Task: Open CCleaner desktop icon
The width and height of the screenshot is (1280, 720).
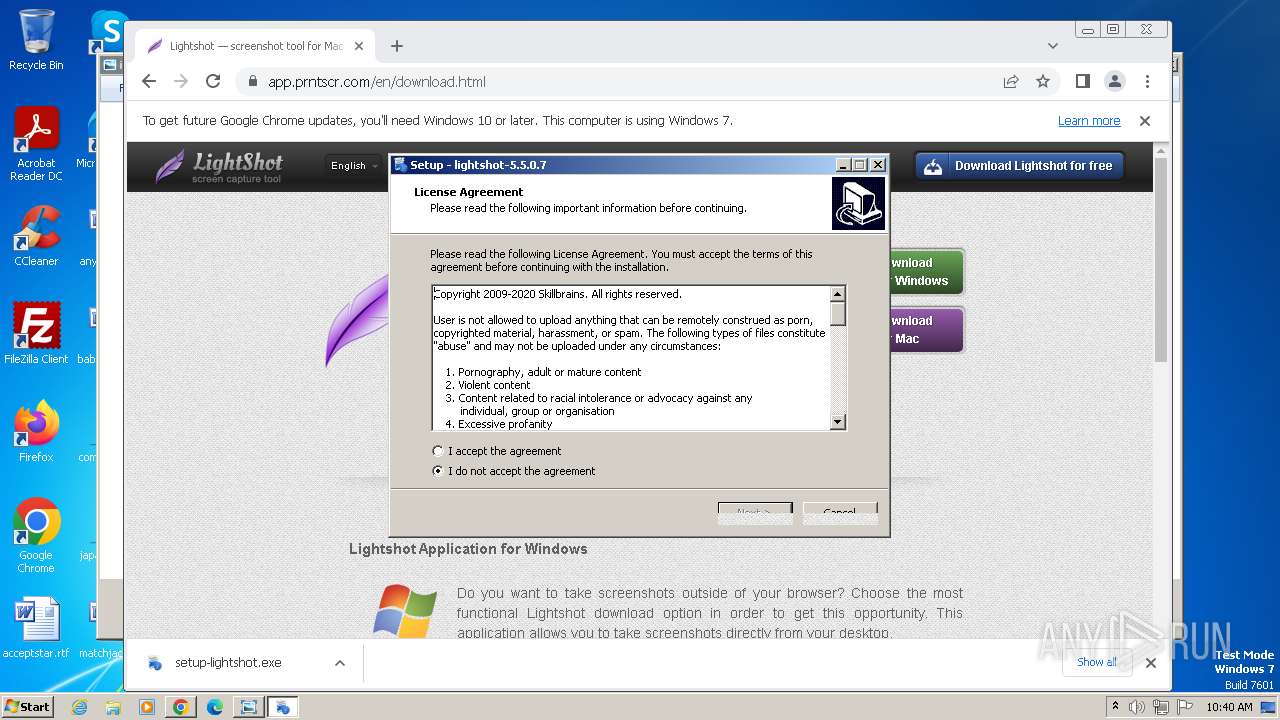Action: pos(36,236)
